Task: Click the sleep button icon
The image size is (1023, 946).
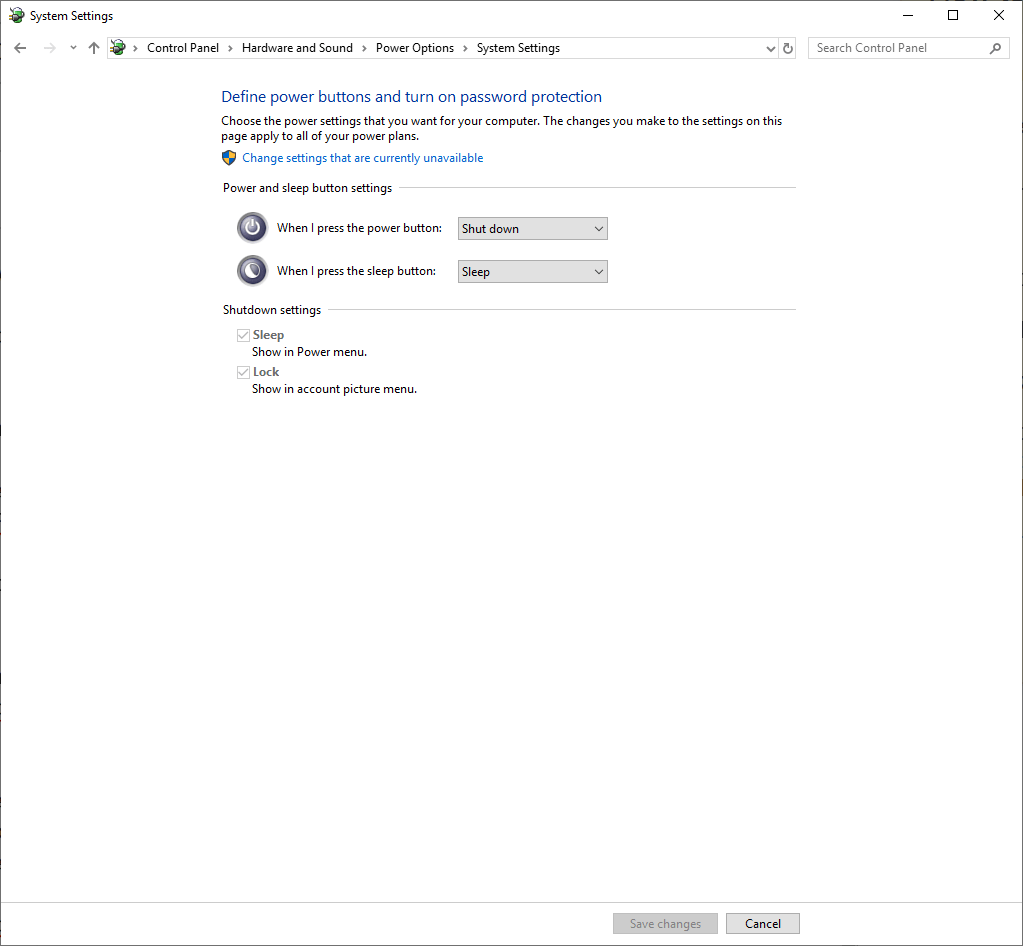Action: [252, 270]
